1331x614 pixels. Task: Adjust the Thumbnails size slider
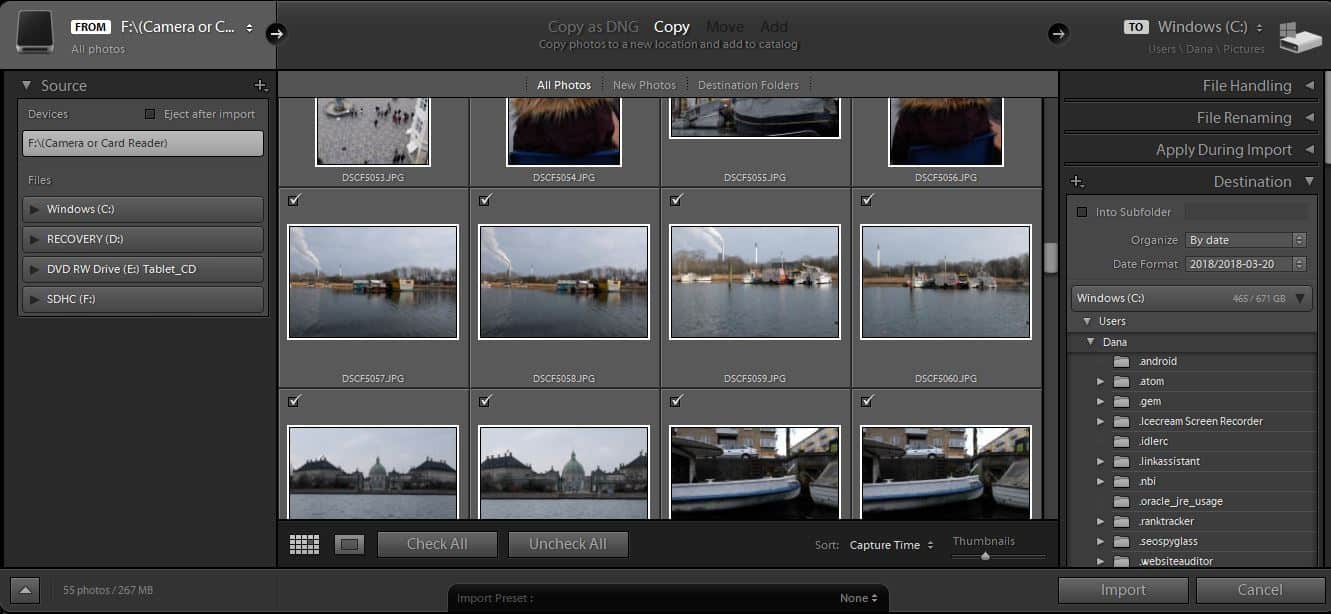[986, 556]
